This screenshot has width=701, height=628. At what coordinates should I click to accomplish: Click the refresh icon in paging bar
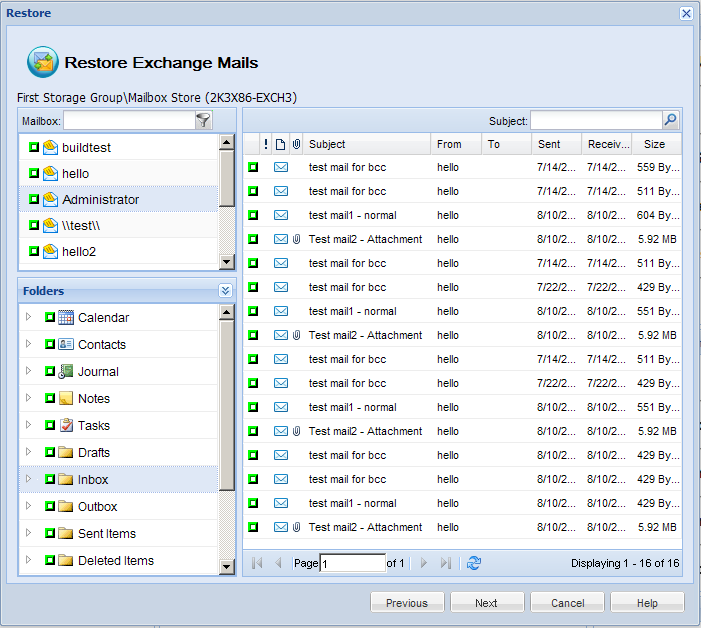coord(474,563)
